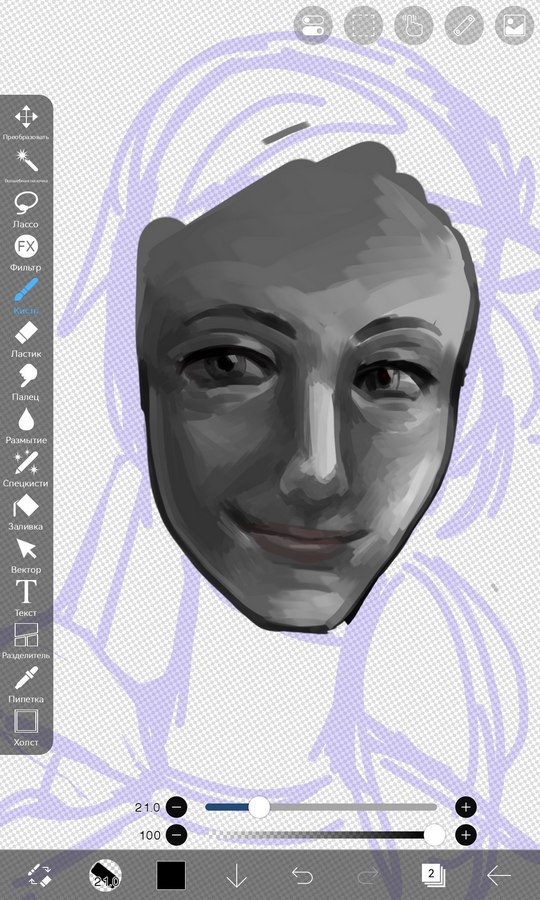Image resolution: width=540 pixels, height=900 pixels.
Task: Choose the Magic Wand tool
Action: coord(26,166)
